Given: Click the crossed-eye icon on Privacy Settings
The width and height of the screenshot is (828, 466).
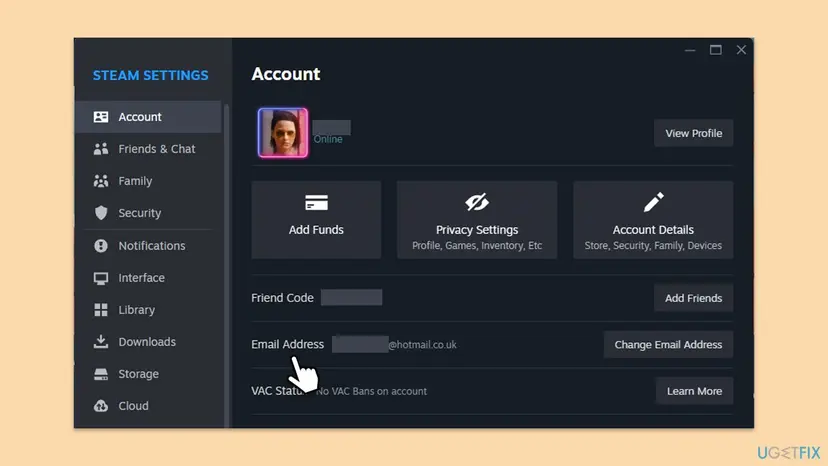Looking at the screenshot, I should (477, 202).
